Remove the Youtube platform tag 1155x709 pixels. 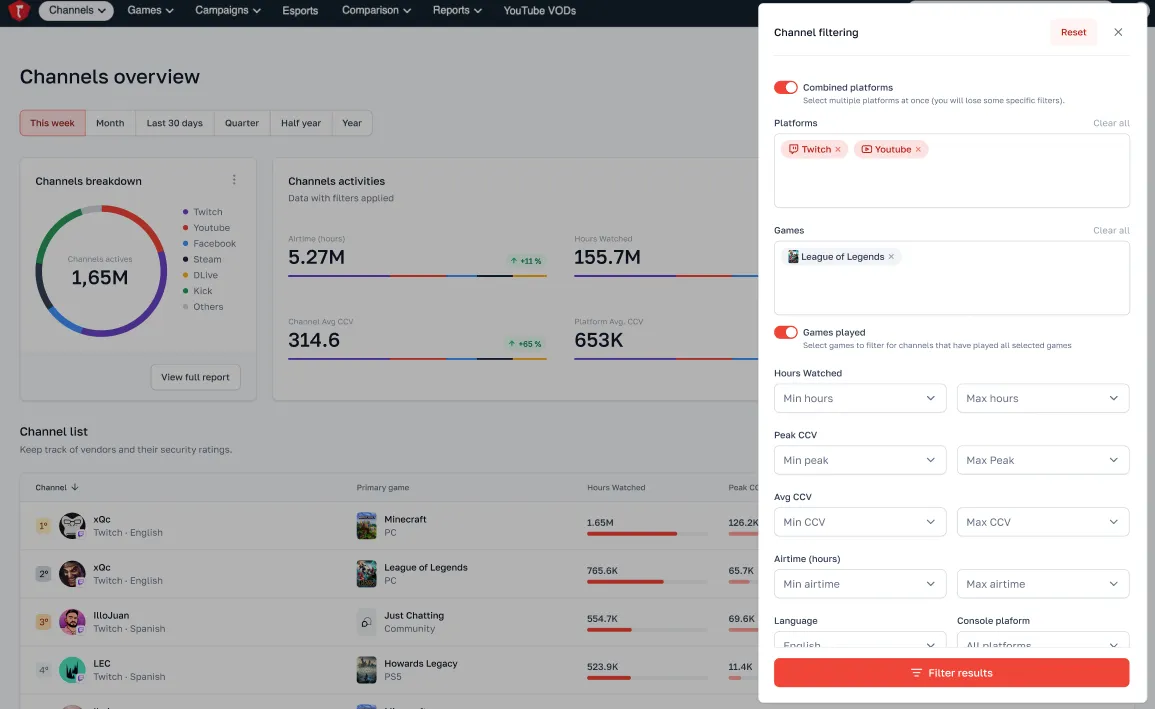coord(918,150)
